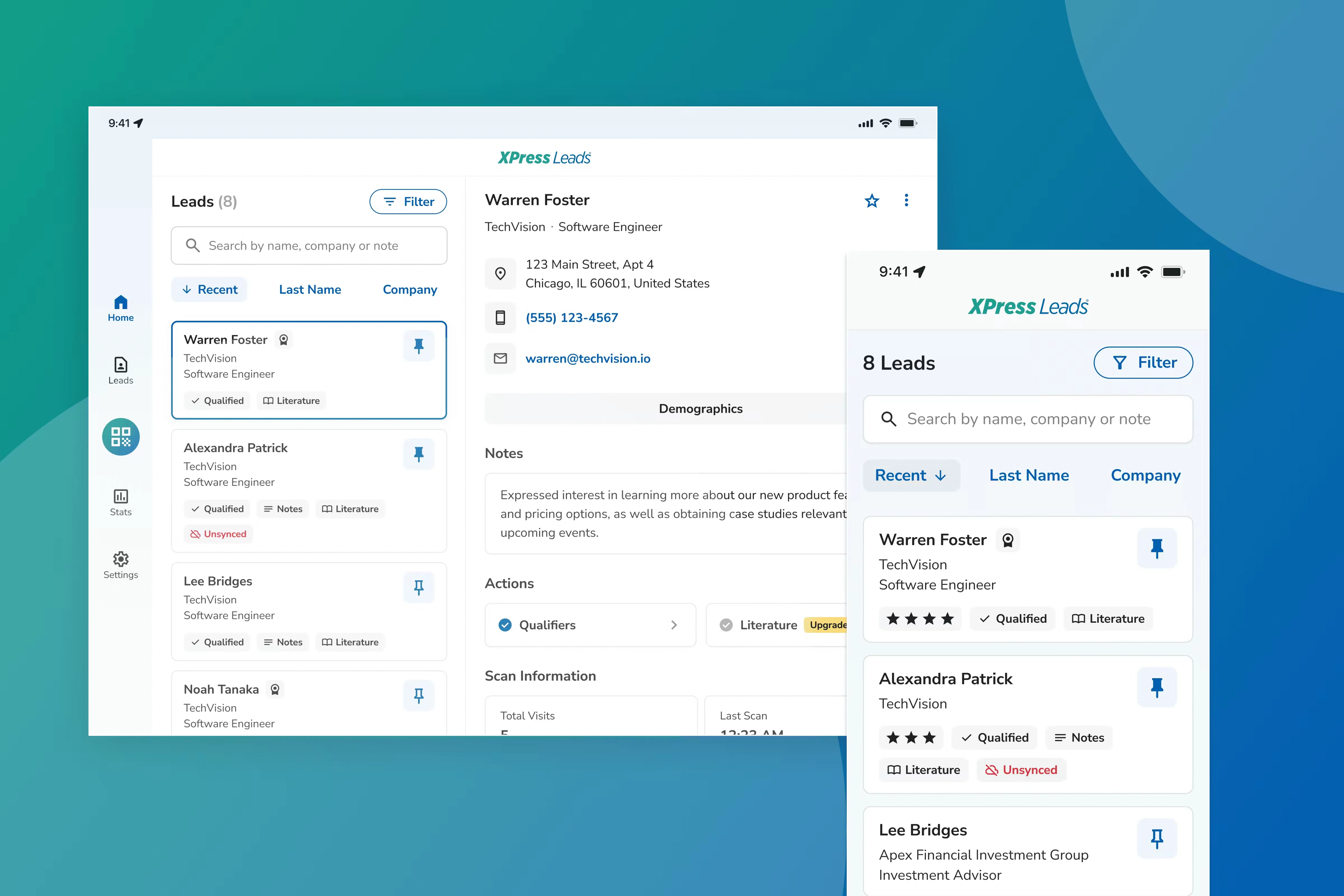Click the phone icon beside number
This screenshot has width=1344, height=896.
(x=500, y=318)
